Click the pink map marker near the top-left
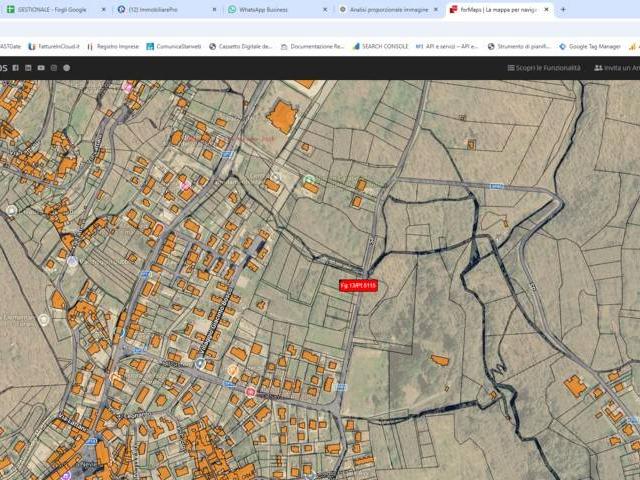This screenshot has width=640, height=480. click(128, 87)
